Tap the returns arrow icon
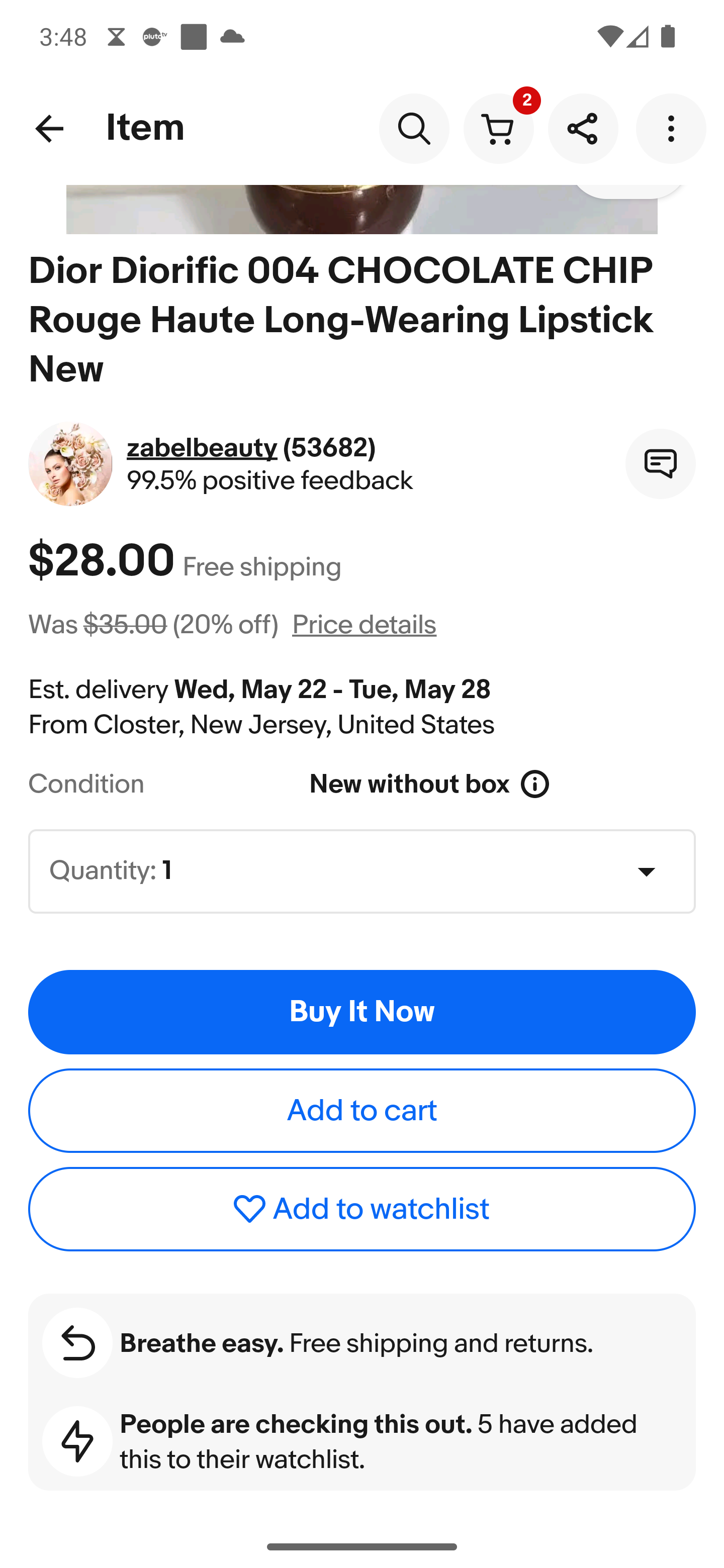 tap(77, 1343)
